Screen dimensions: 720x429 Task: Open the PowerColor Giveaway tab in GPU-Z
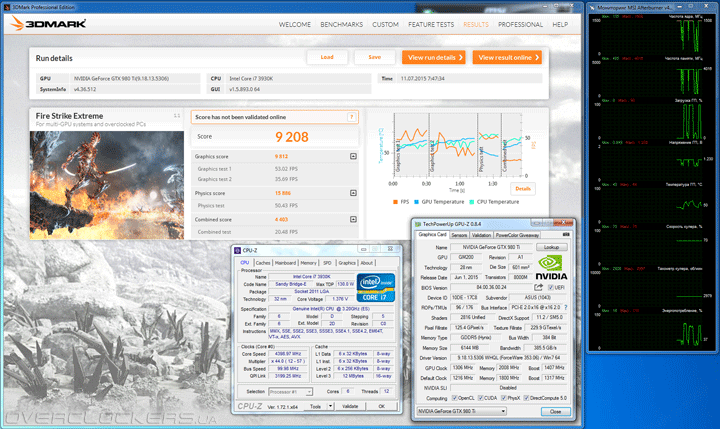pos(517,235)
